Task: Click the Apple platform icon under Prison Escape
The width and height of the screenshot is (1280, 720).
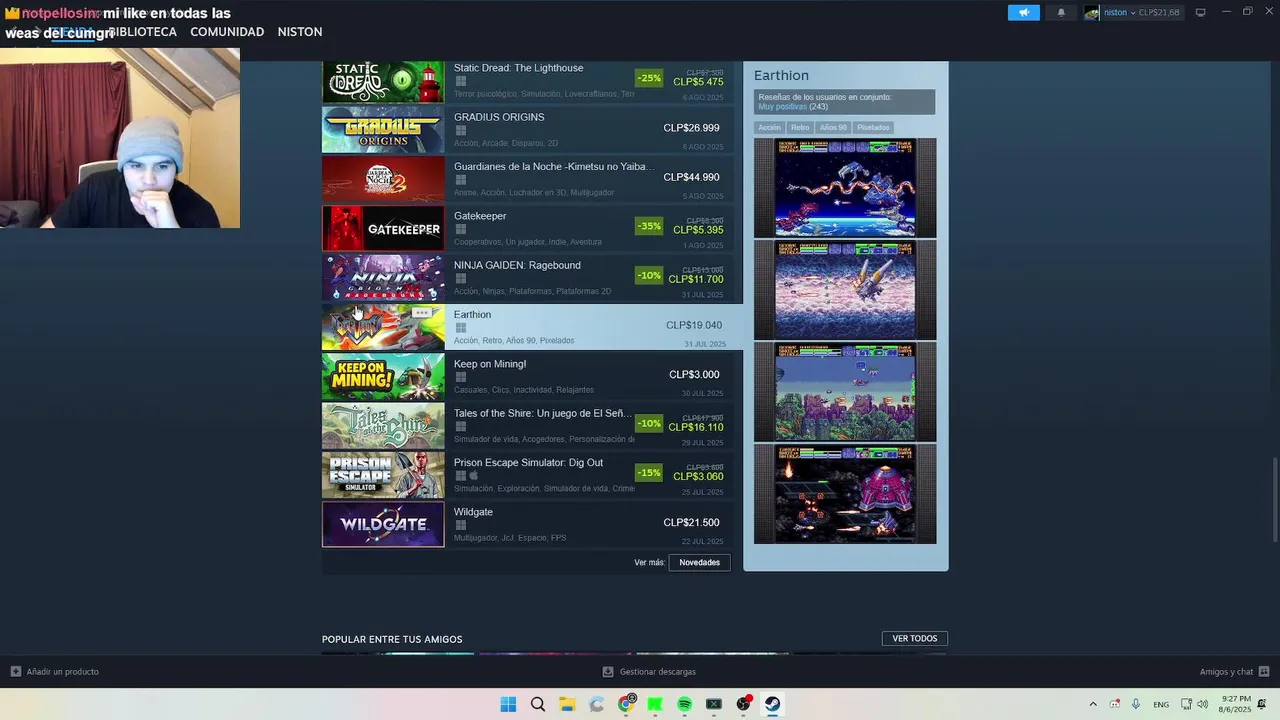Action: pos(474,476)
